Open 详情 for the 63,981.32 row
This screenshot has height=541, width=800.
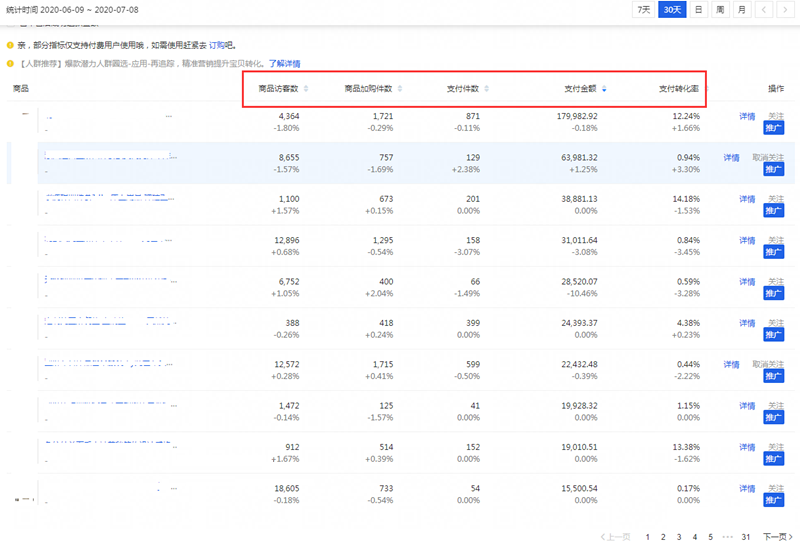[x=731, y=158]
